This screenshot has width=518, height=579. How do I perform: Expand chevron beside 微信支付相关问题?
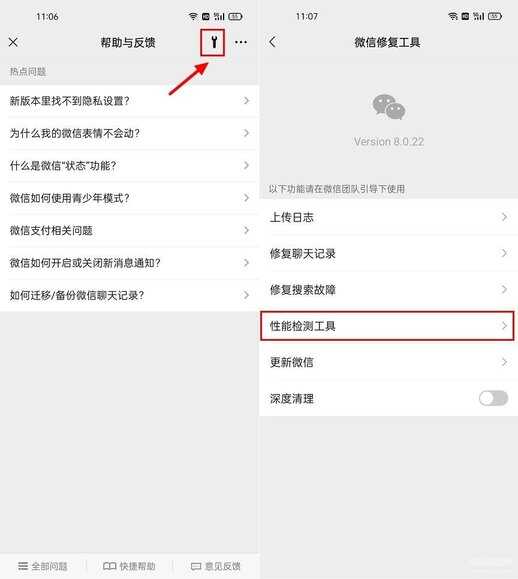pyautogui.click(x=246, y=230)
